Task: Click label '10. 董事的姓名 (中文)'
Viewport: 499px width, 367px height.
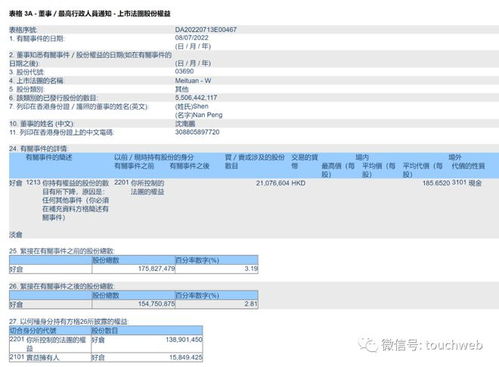Action: pyautogui.click(x=41, y=124)
